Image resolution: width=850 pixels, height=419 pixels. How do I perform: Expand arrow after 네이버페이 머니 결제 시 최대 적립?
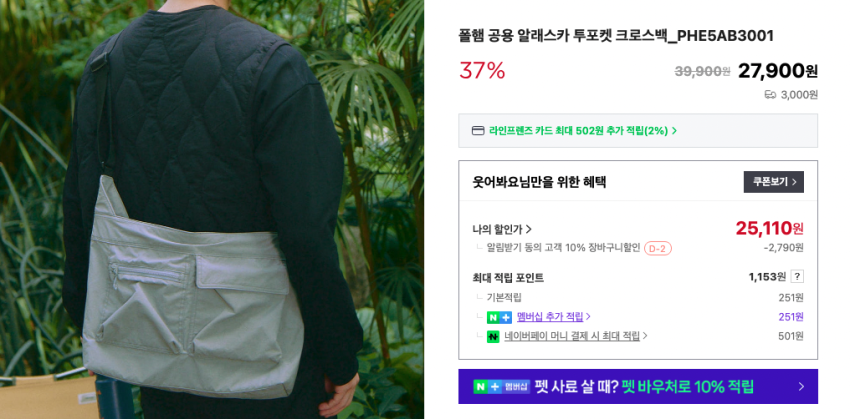click(x=645, y=336)
